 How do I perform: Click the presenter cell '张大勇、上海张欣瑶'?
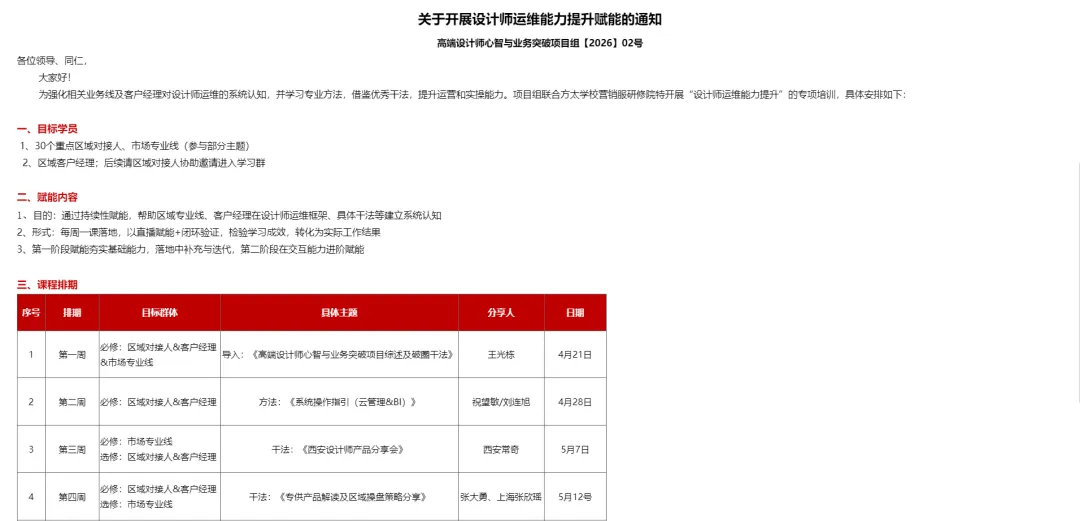pyautogui.click(x=501, y=496)
